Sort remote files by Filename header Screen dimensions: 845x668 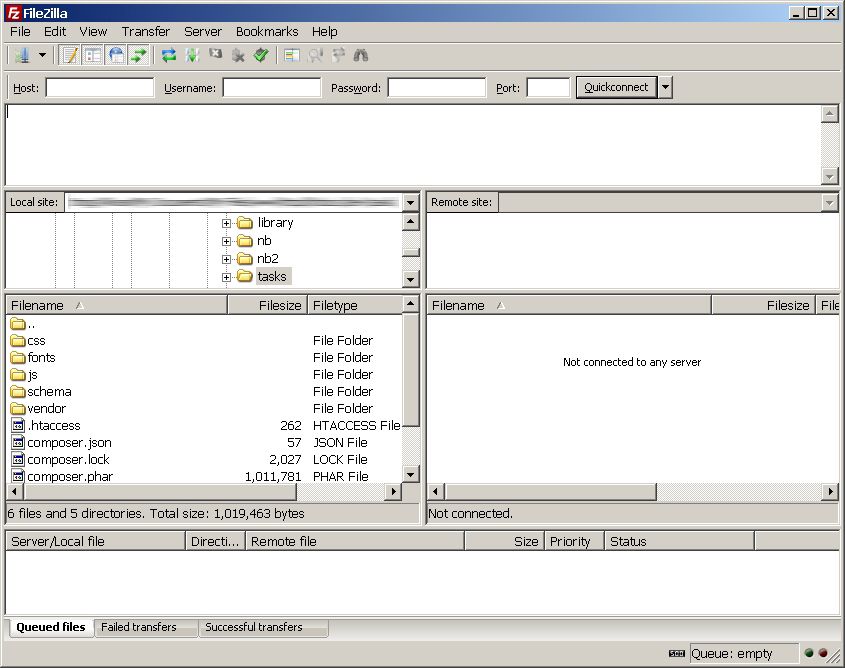click(569, 305)
